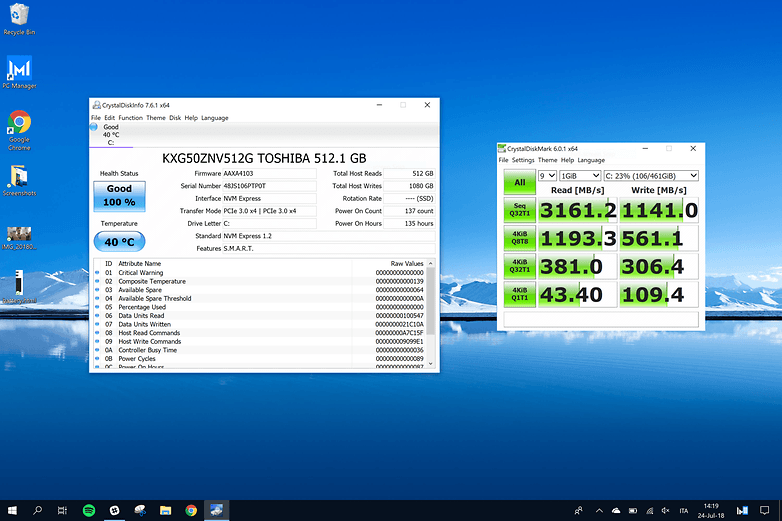Click the attribute list scroll down arrow

[x=431, y=364]
